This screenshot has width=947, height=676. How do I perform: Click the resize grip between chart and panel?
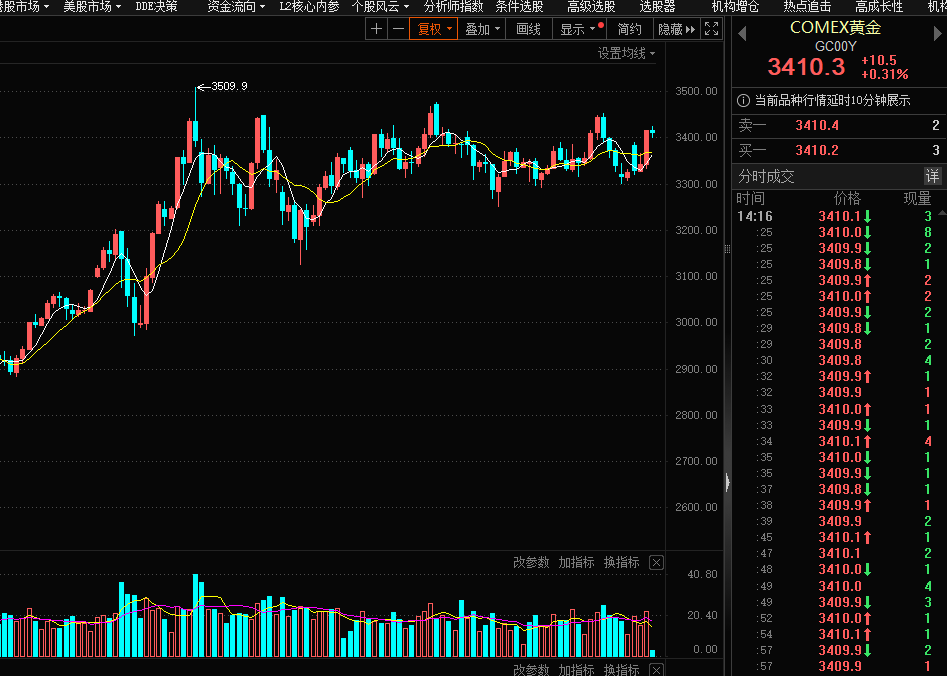[x=728, y=249]
